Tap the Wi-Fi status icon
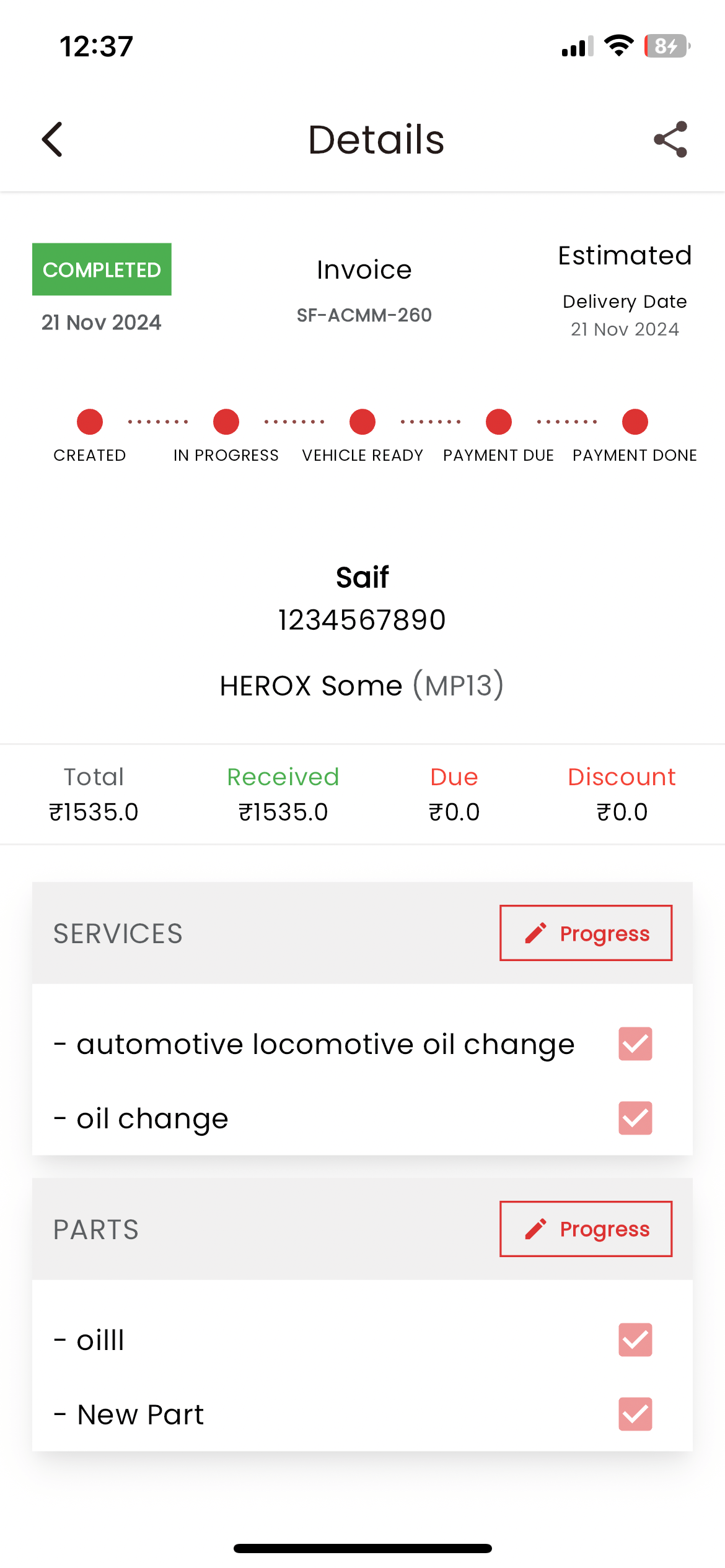The image size is (725, 1568). coord(618,46)
